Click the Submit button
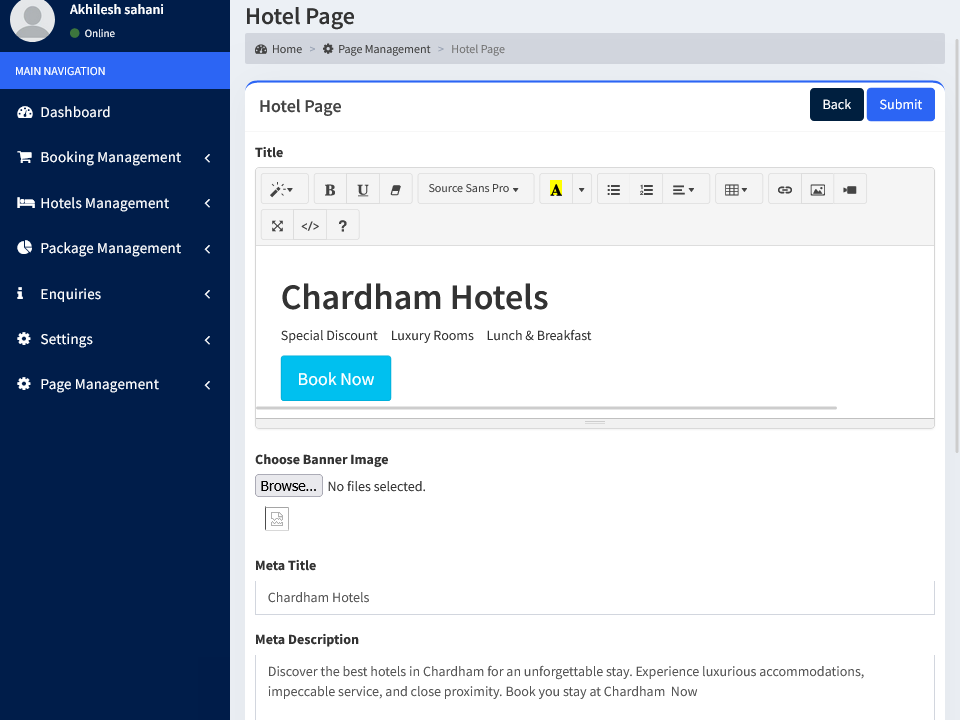 pyautogui.click(x=900, y=104)
